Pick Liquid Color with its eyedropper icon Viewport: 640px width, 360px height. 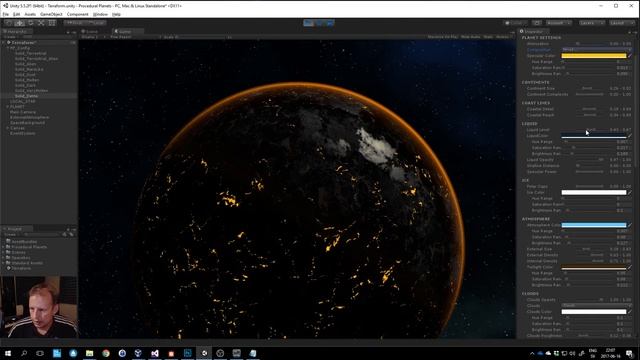[630, 136]
